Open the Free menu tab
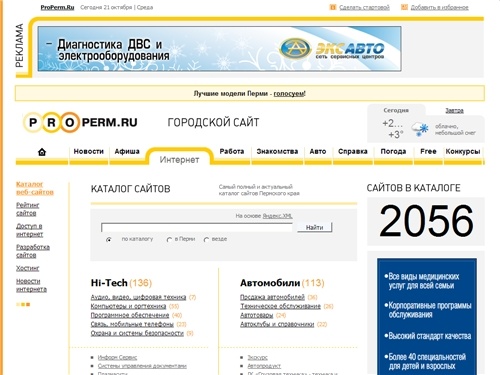The image size is (500, 375). click(x=428, y=151)
